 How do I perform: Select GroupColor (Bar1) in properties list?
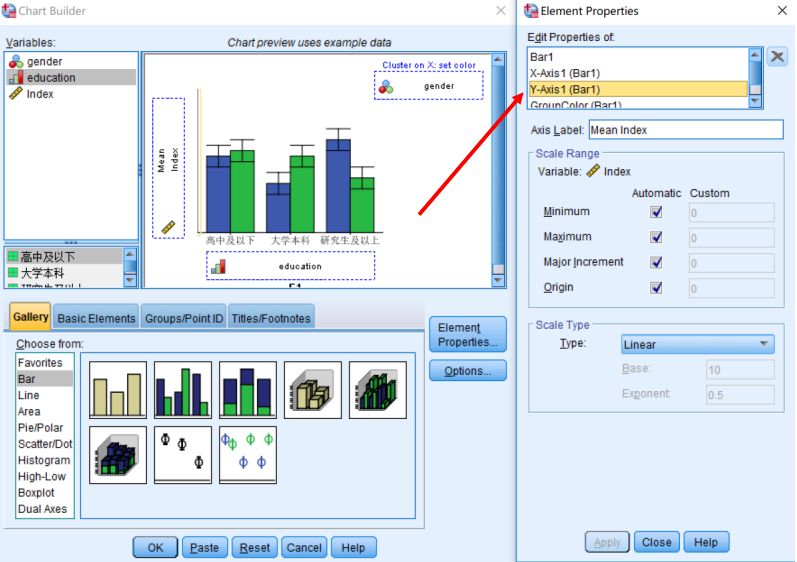click(638, 104)
